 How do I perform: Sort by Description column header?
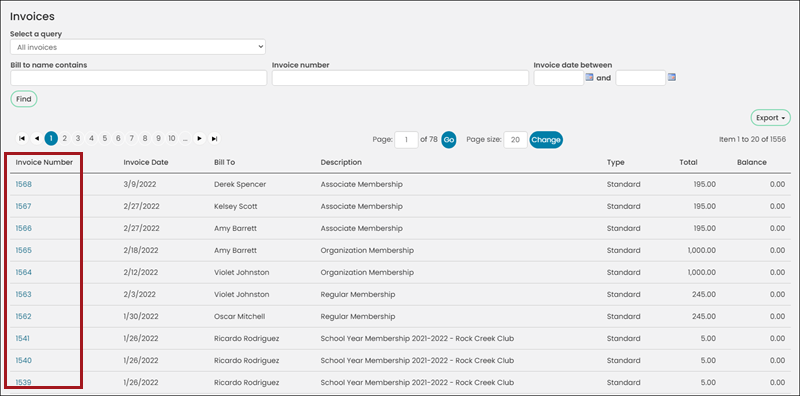click(341, 162)
